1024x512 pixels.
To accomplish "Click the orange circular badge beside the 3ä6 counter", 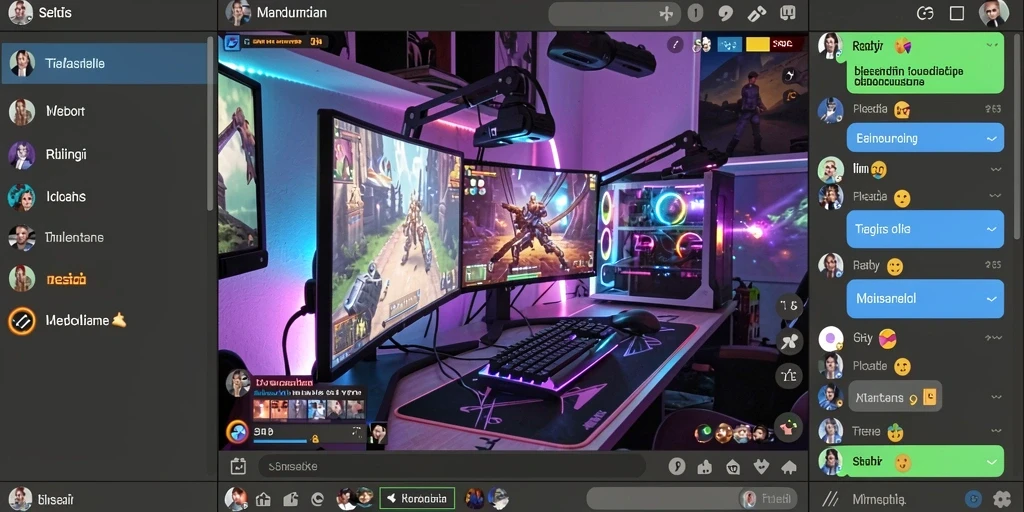I will (x=238, y=432).
